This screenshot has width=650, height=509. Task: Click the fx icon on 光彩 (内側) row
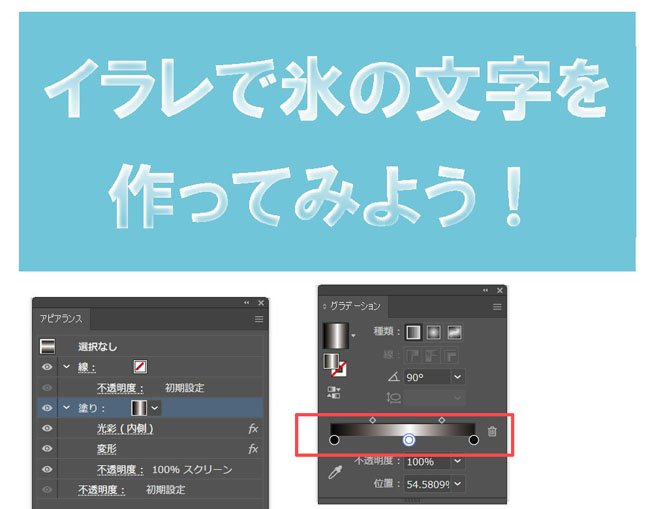[253, 429]
